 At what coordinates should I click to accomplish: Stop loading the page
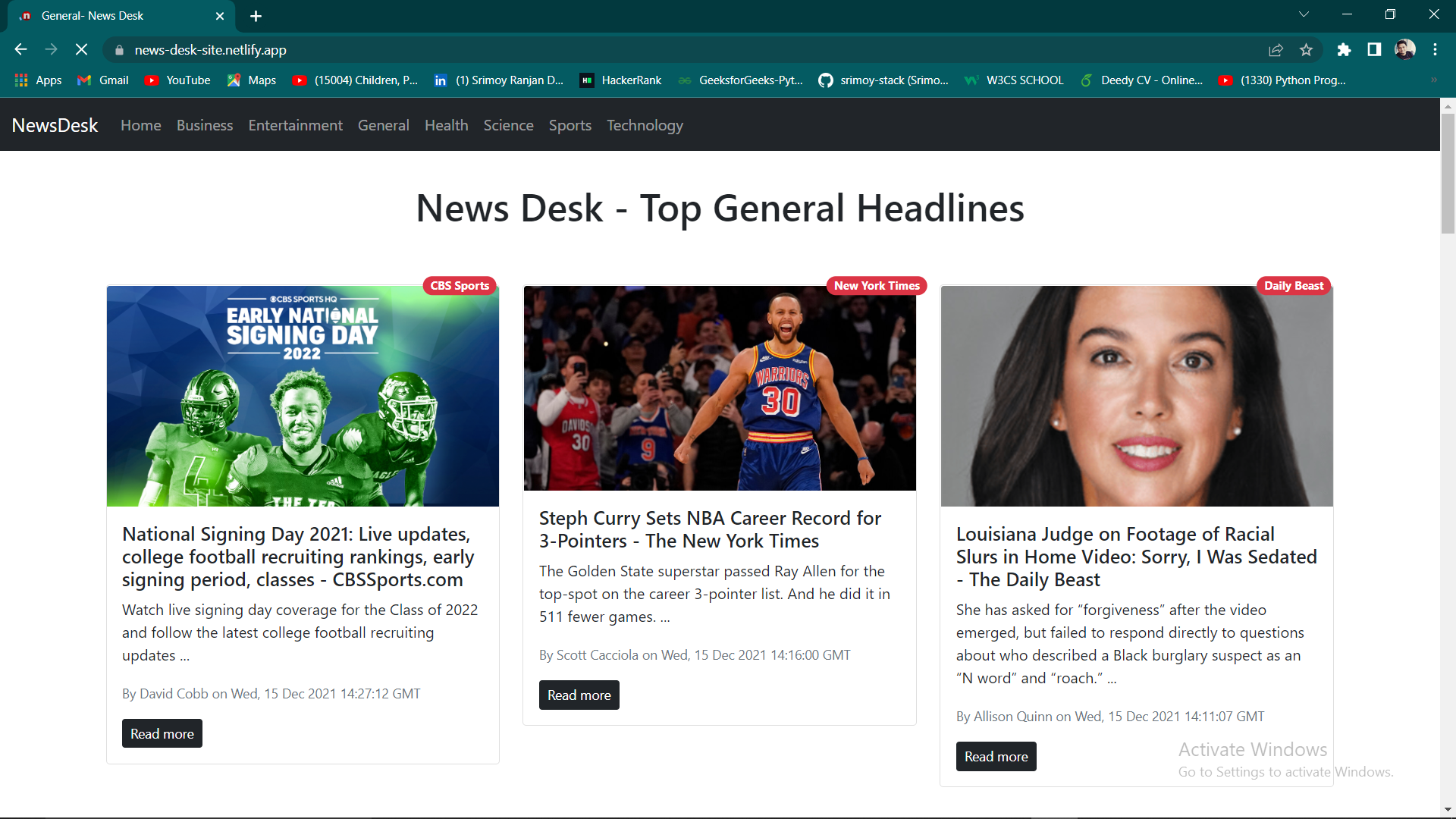point(81,50)
